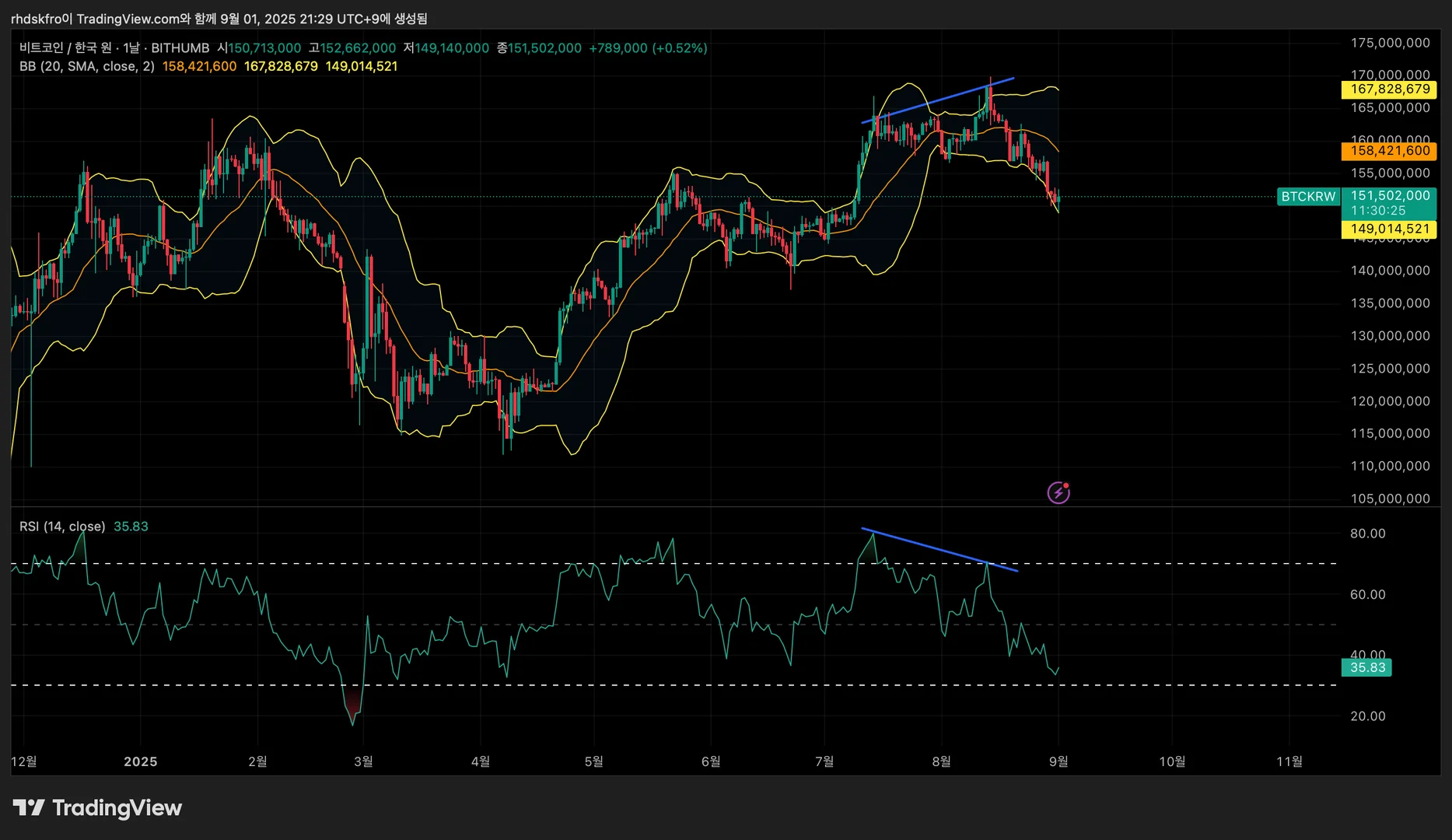Click the upper band value 167,828,679 price tag
The image size is (1452, 840).
click(1389, 89)
